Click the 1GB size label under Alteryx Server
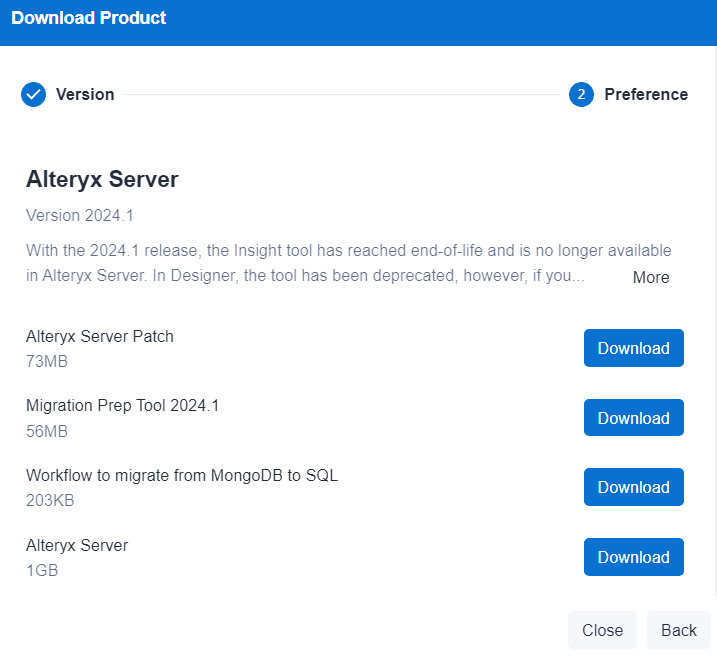Image resolution: width=717 pixels, height=659 pixels. (x=42, y=570)
